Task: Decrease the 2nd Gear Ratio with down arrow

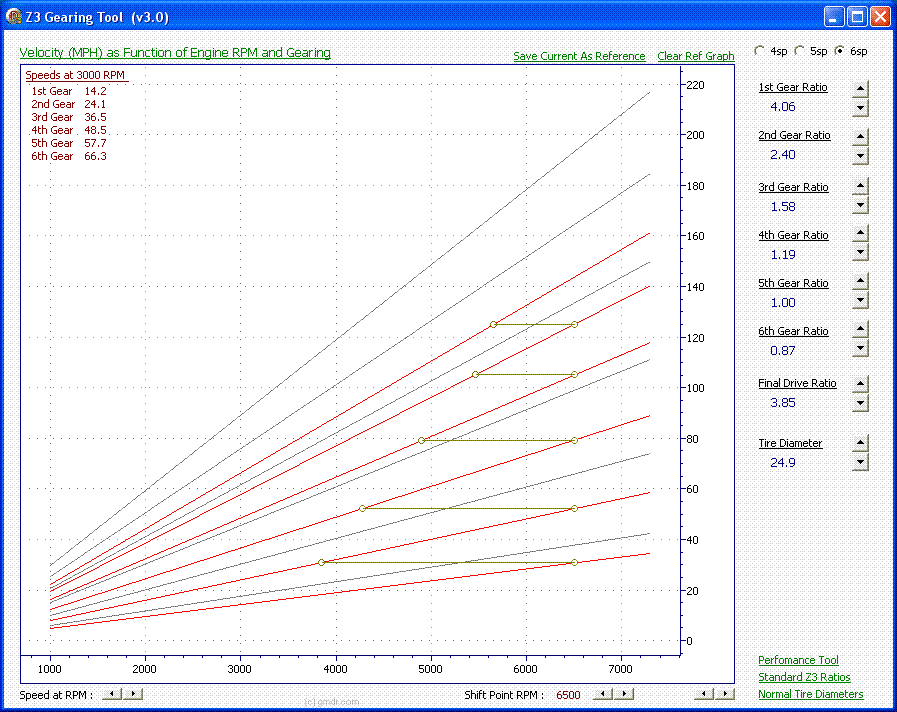Action: (860, 156)
